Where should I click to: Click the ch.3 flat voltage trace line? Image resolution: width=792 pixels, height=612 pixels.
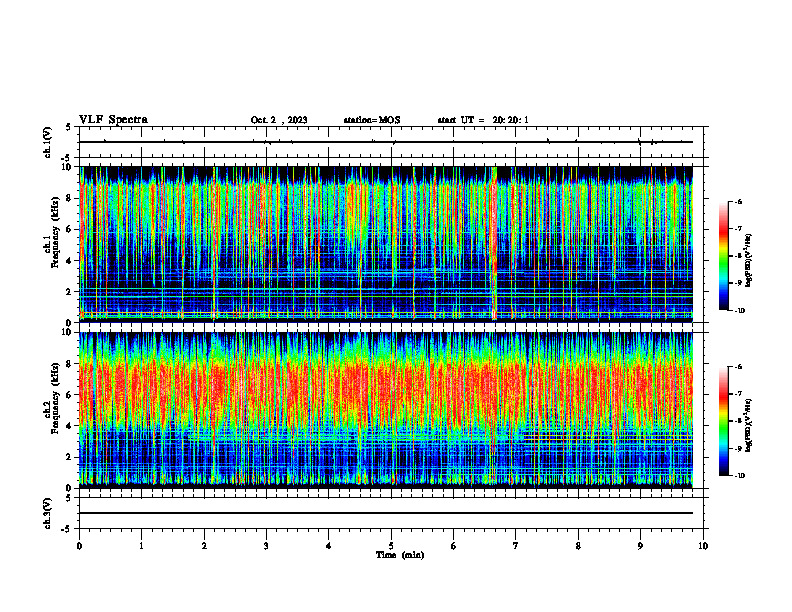pos(386,513)
